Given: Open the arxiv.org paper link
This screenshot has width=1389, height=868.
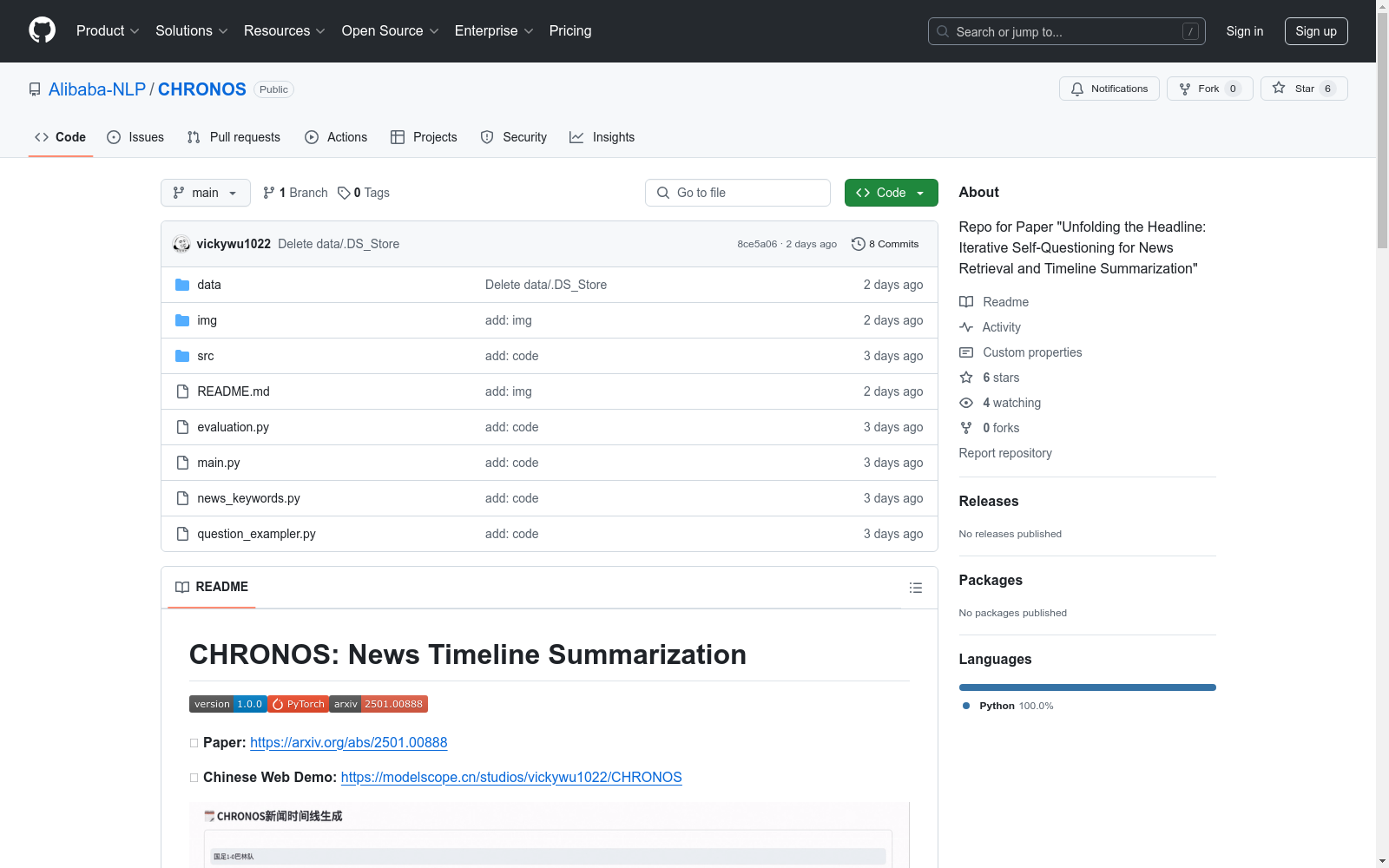Looking at the screenshot, I should (x=349, y=743).
